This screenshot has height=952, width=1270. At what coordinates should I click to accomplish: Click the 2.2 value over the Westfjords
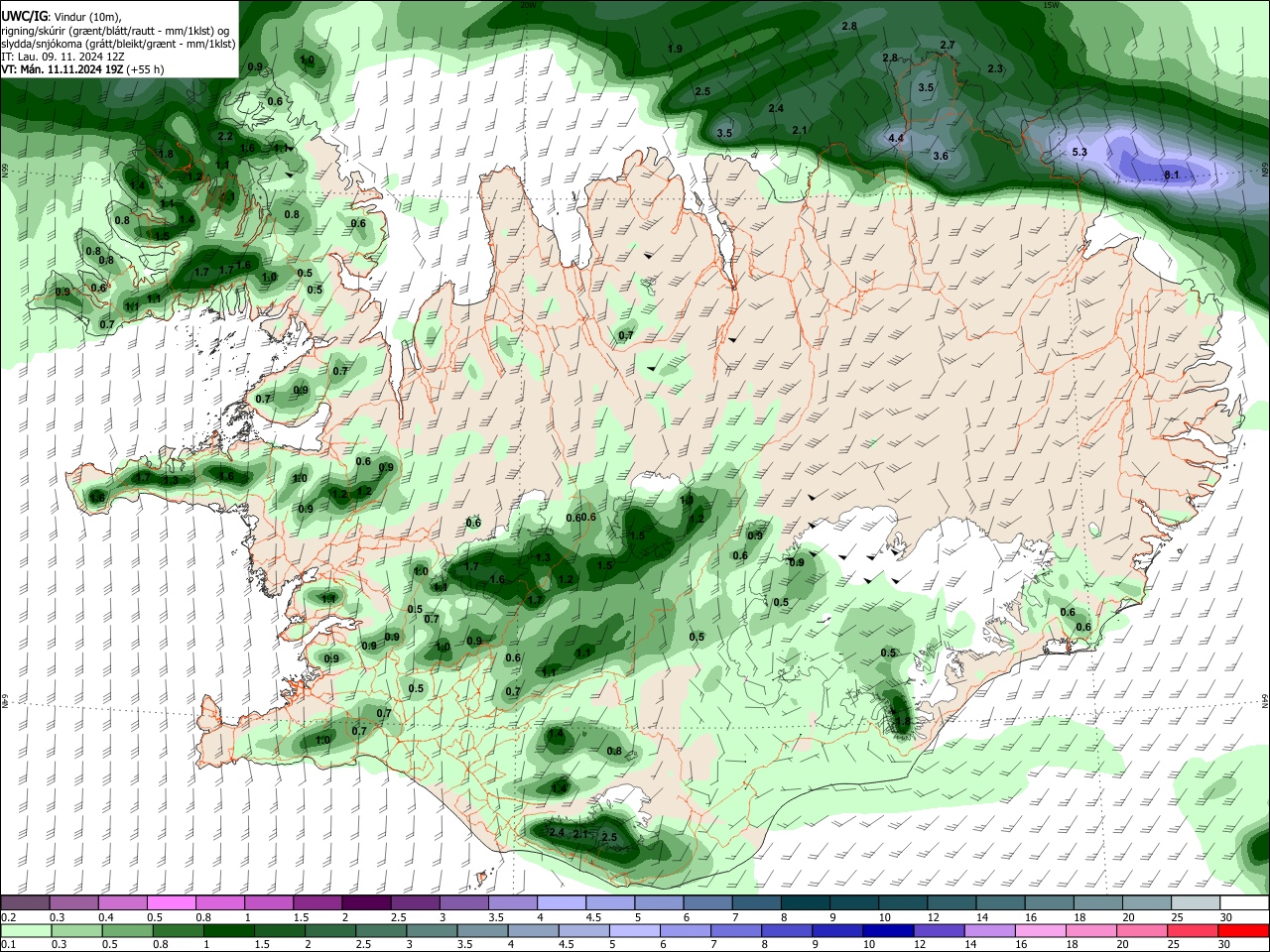click(225, 137)
